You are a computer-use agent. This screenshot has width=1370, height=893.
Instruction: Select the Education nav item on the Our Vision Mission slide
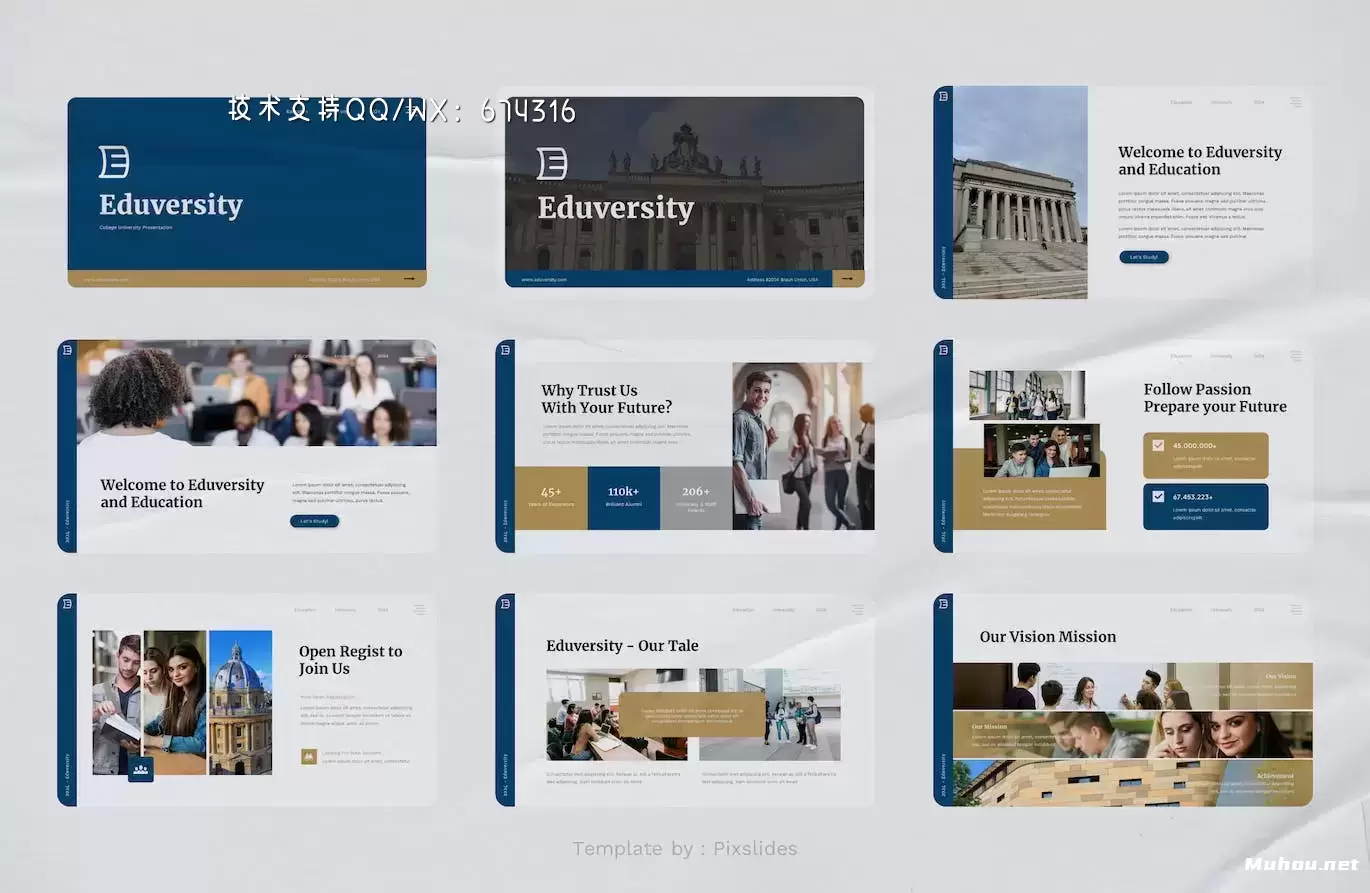(x=1181, y=609)
